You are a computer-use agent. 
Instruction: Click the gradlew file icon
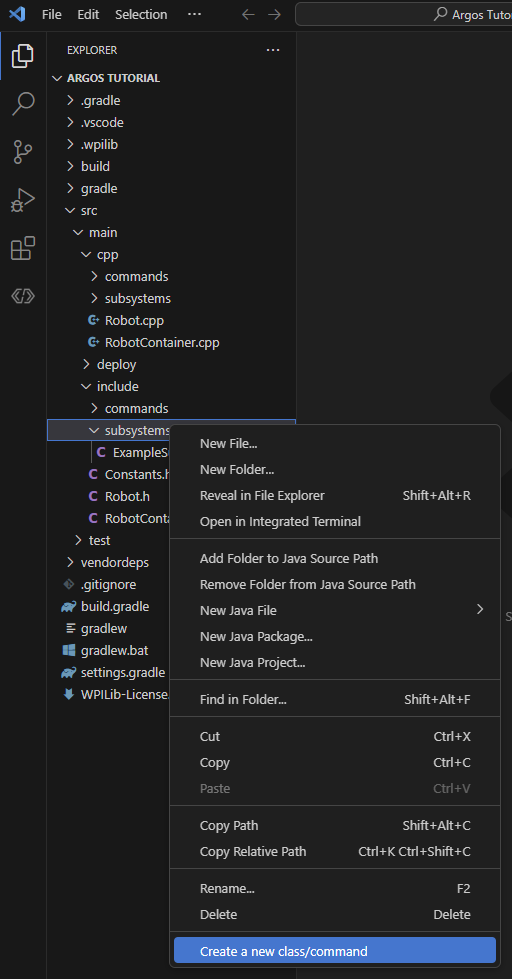[70, 629]
